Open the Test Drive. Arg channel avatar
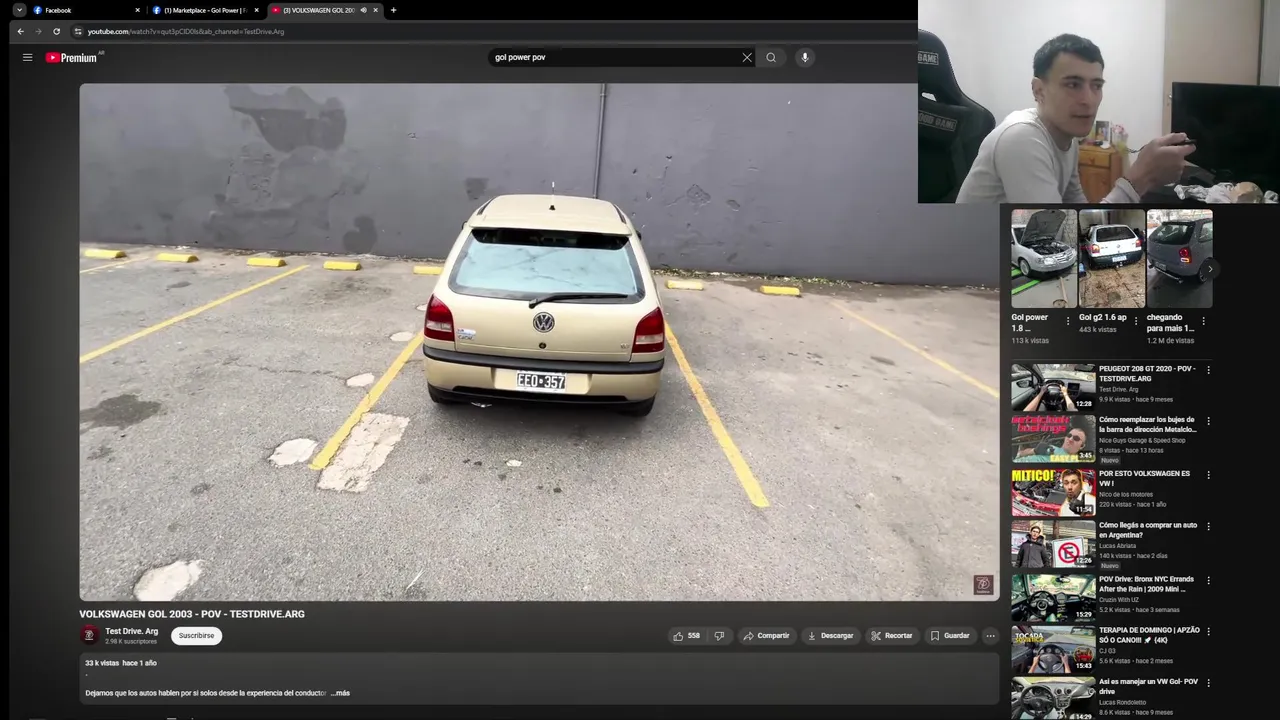 click(x=89, y=635)
